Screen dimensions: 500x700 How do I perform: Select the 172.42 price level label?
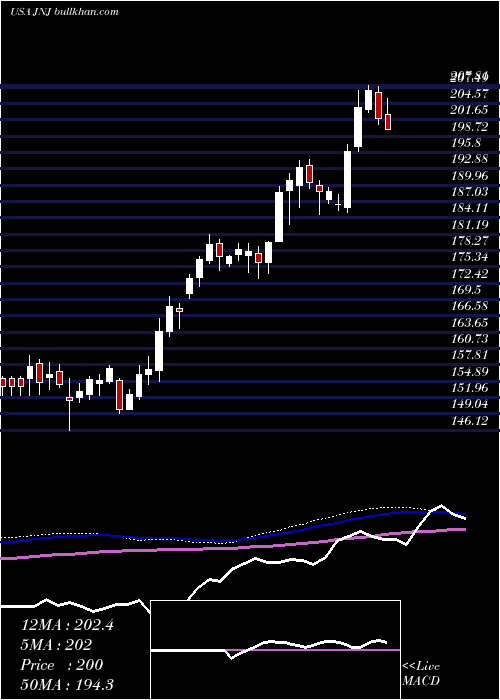tap(469, 273)
